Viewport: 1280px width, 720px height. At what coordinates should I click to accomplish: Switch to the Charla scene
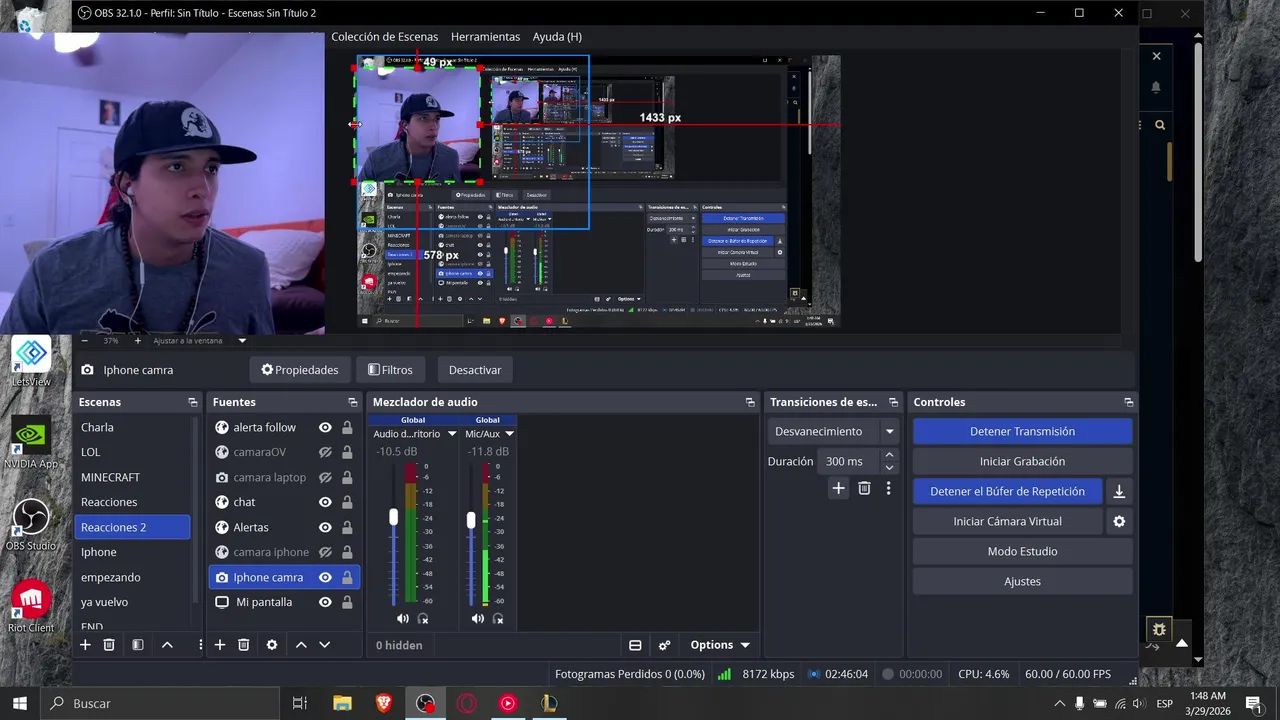(132, 427)
